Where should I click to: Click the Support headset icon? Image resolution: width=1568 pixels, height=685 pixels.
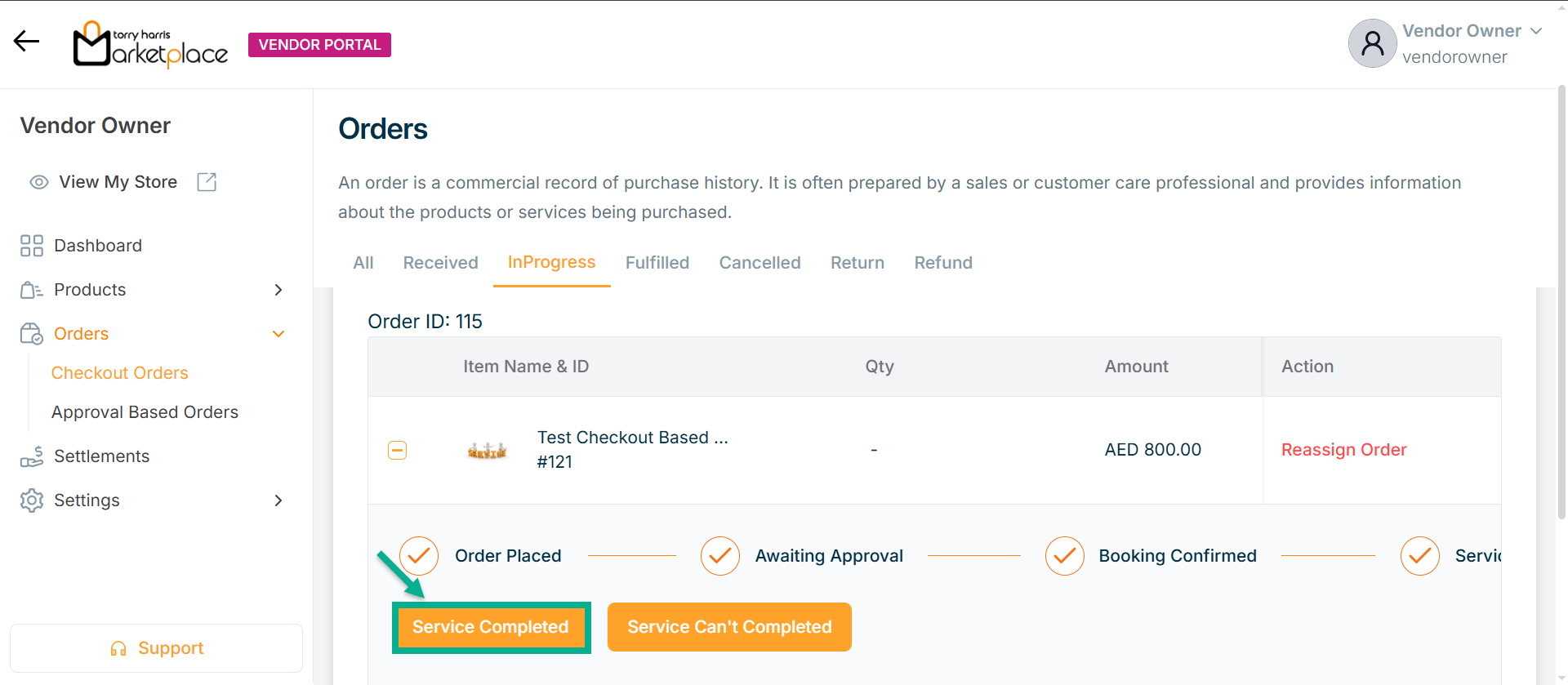pos(118,649)
